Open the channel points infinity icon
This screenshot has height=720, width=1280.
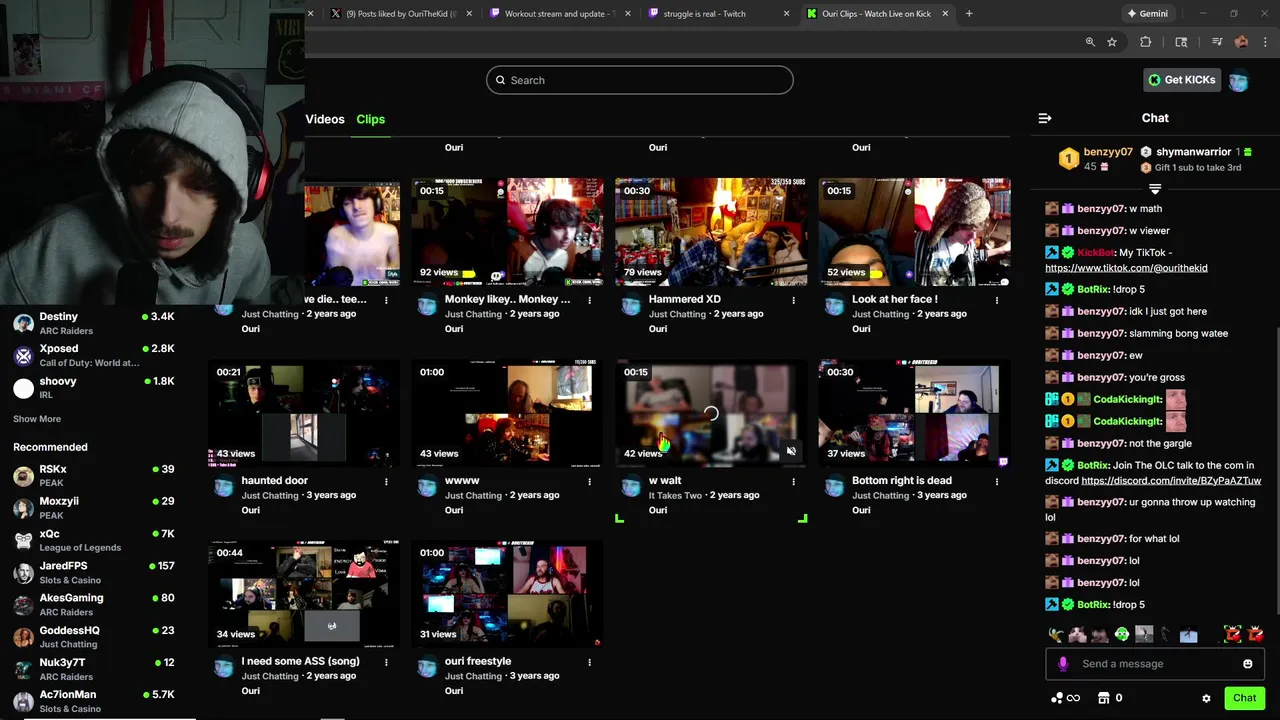click(x=1066, y=698)
